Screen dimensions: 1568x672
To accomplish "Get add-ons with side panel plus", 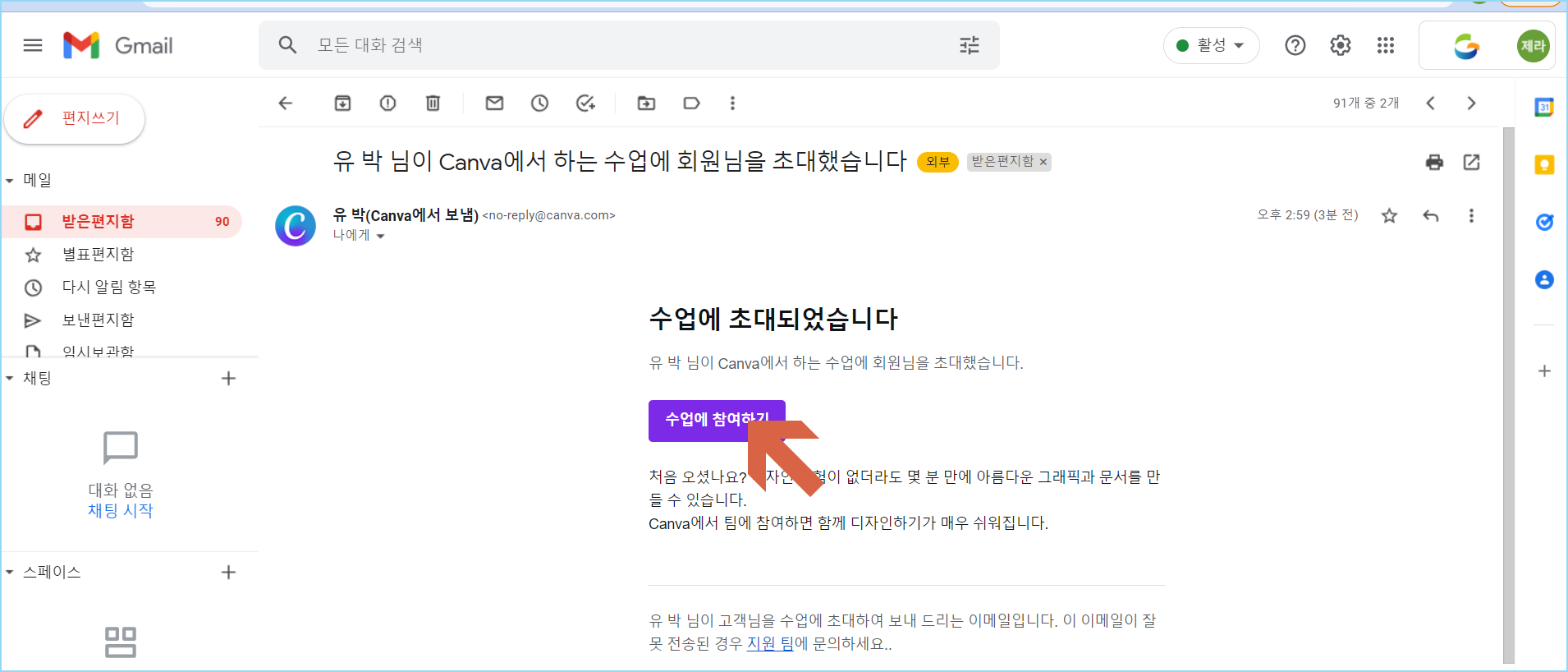I will coord(1544,371).
